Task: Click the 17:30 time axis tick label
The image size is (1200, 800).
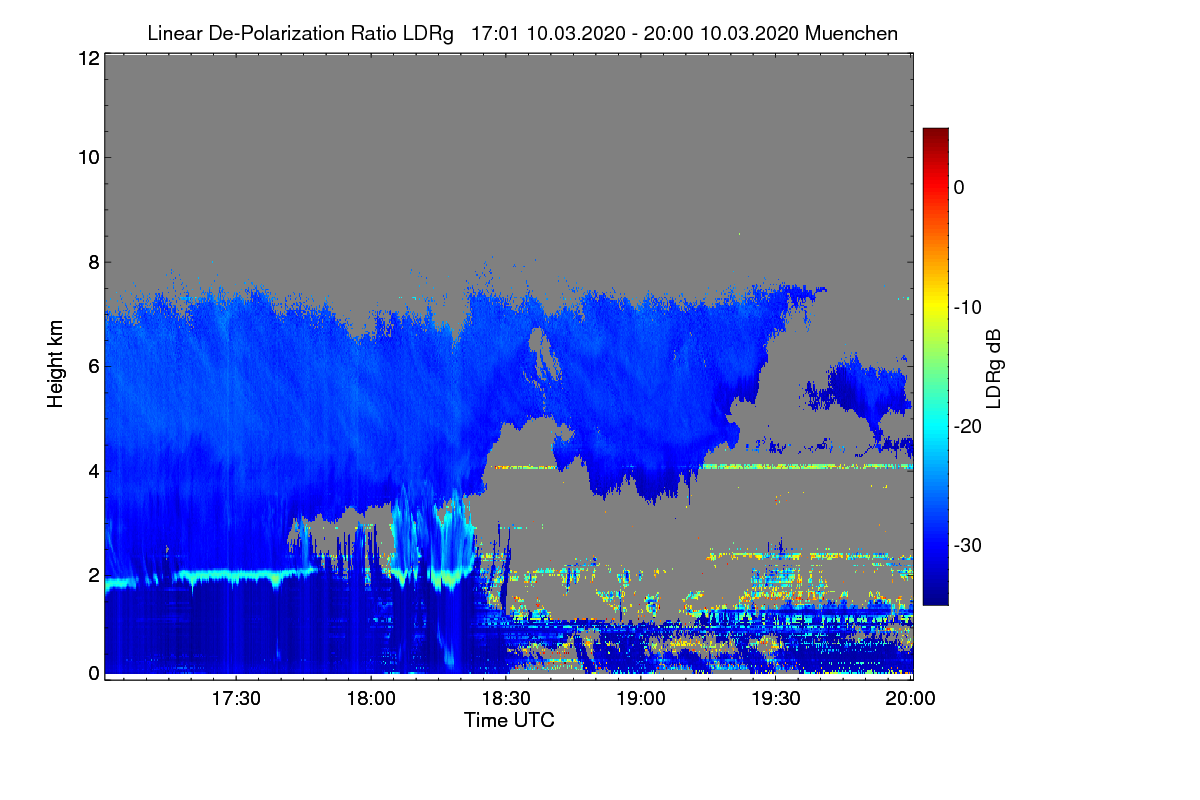Action: click(236, 699)
